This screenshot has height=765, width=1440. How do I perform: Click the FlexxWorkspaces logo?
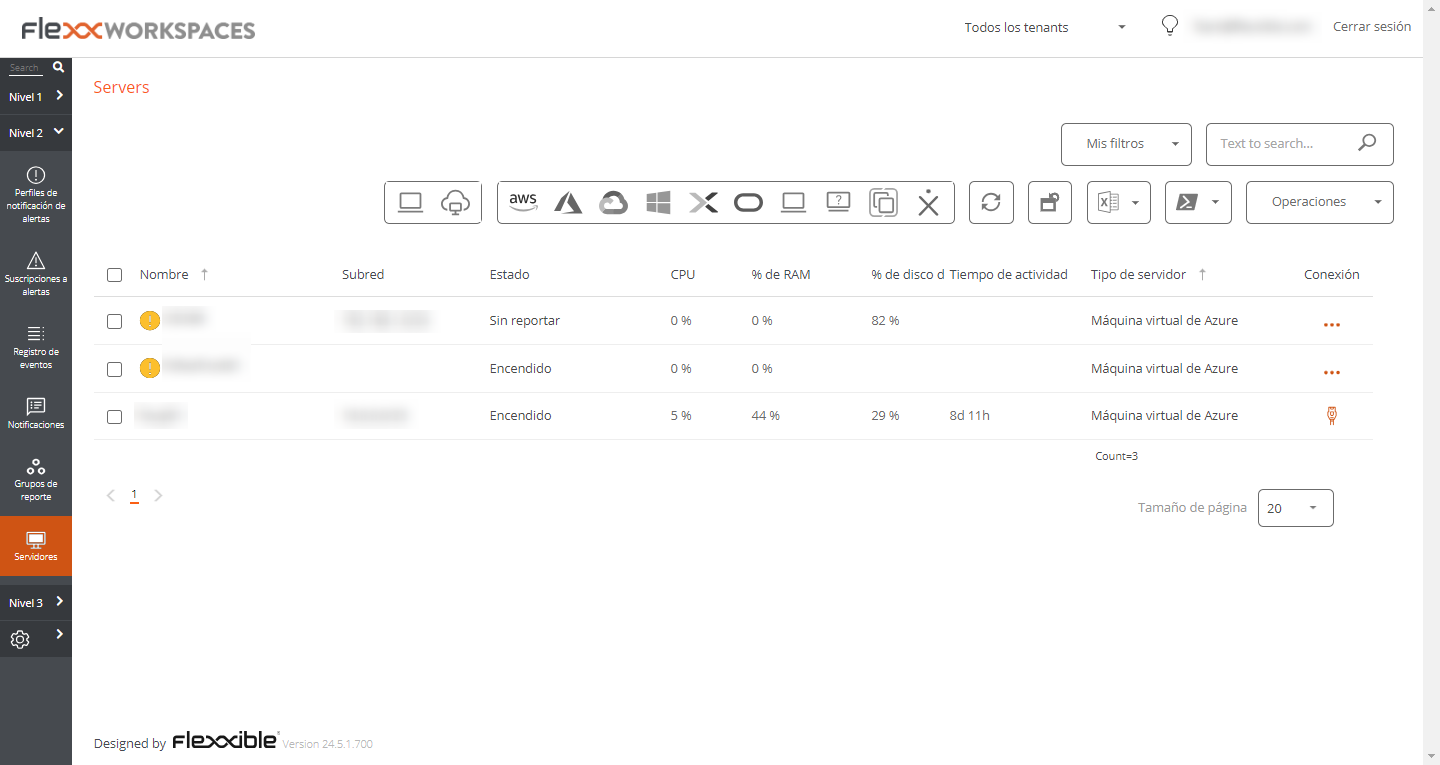tap(138, 30)
